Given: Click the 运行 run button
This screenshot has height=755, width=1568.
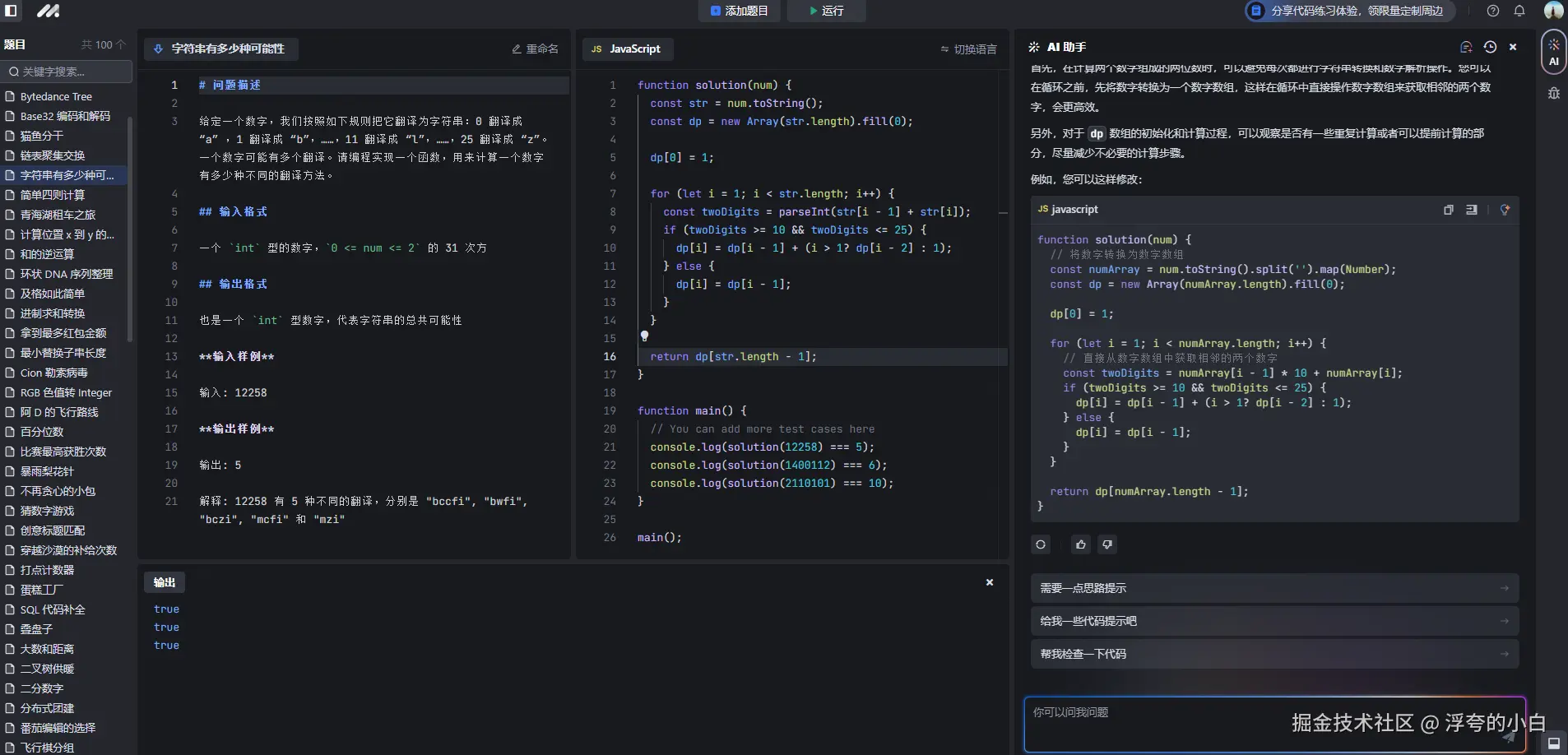Looking at the screenshot, I should pyautogui.click(x=826, y=11).
